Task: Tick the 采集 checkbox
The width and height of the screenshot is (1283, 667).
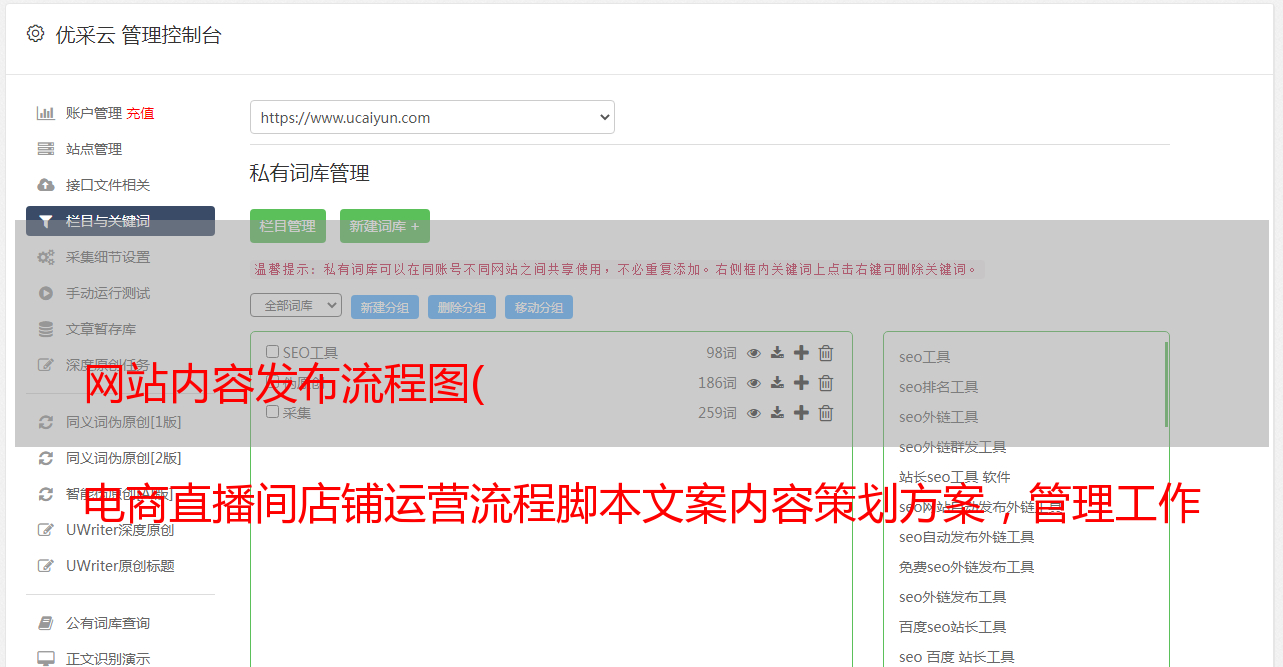Action: tap(273, 412)
